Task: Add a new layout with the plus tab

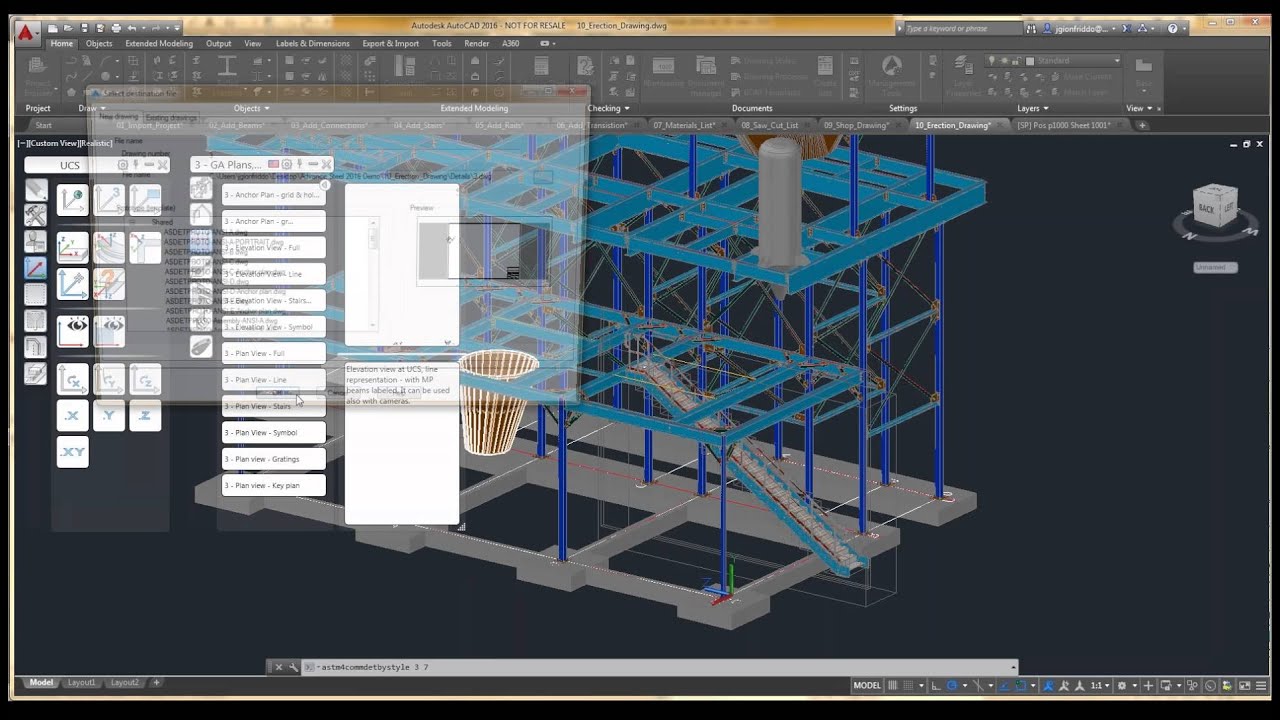Action: click(x=156, y=682)
